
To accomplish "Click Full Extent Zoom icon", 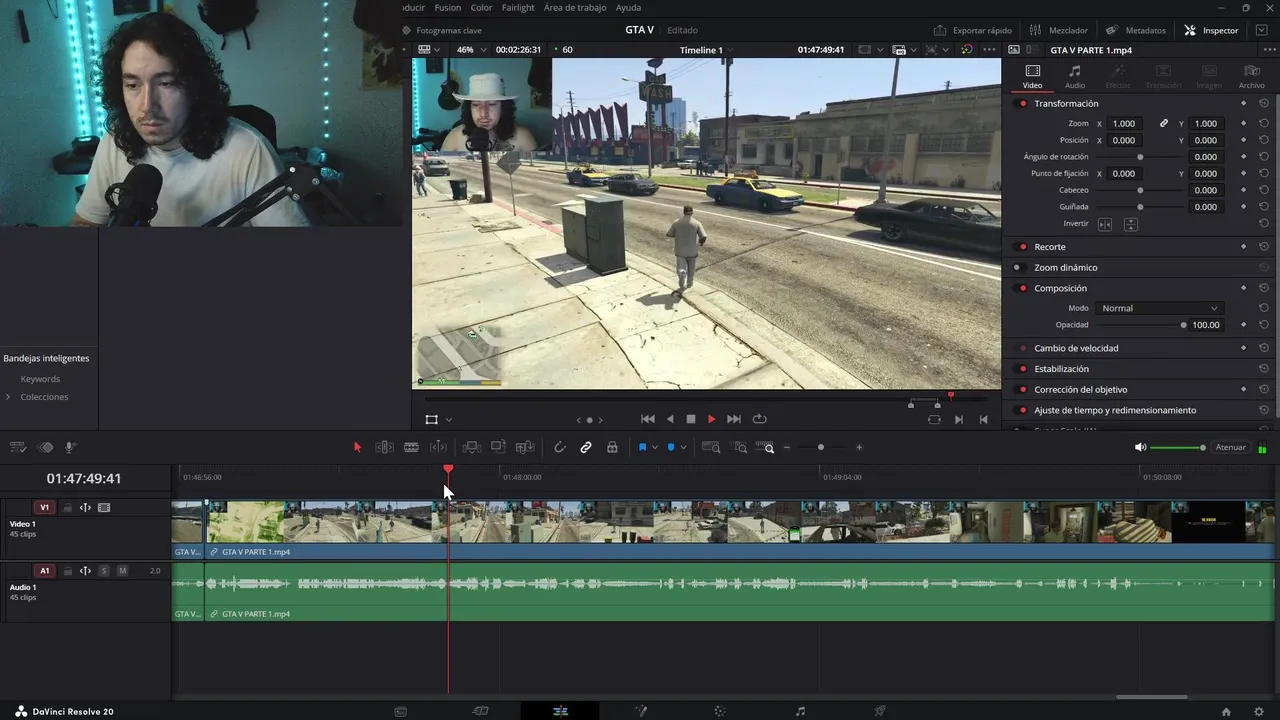I will coord(711,447).
